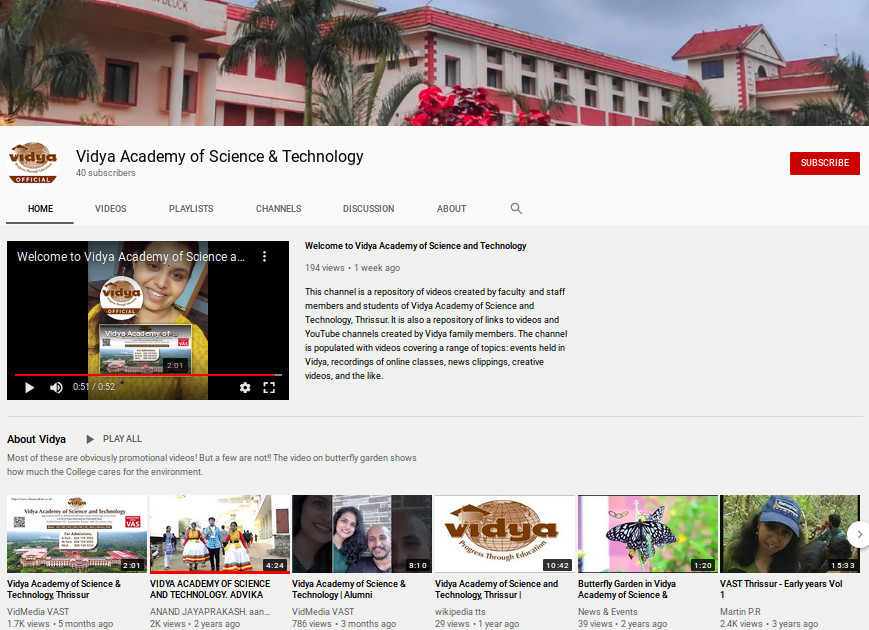Click the player title overlay text
Screen dimensions: 869x630
pyautogui.click(x=131, y=257)
